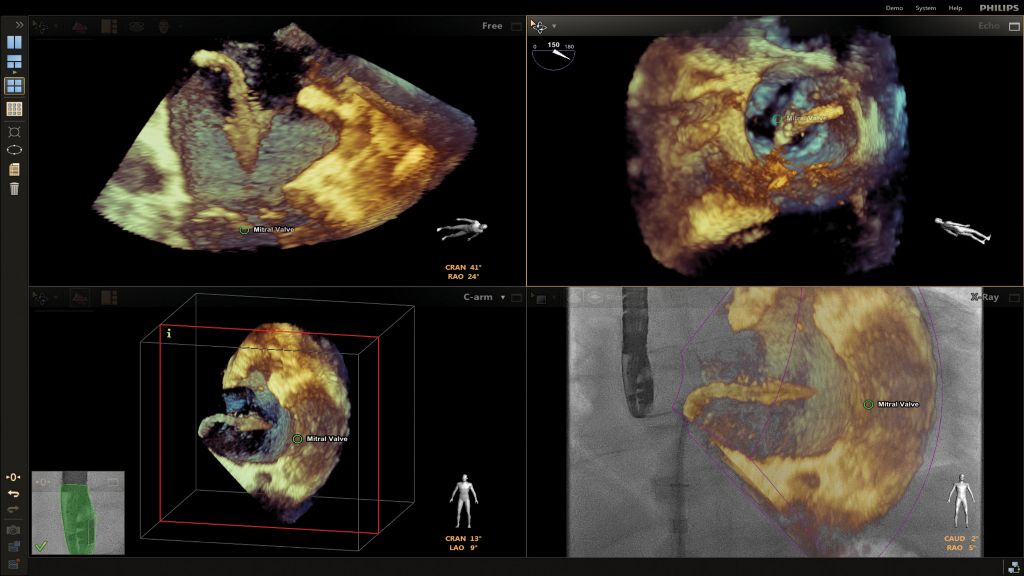Image resolution: width=1024 pixels, height=576 pixels.
Task: Open the multi-image grid overview layout
Action: 14,108
